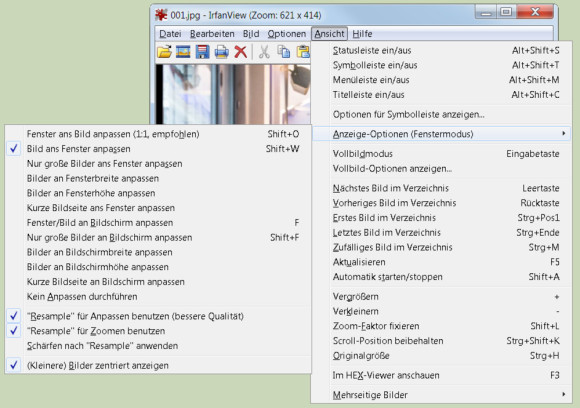Open the Optionen menu
580x408 pixels.
click(x=287, y=34)
